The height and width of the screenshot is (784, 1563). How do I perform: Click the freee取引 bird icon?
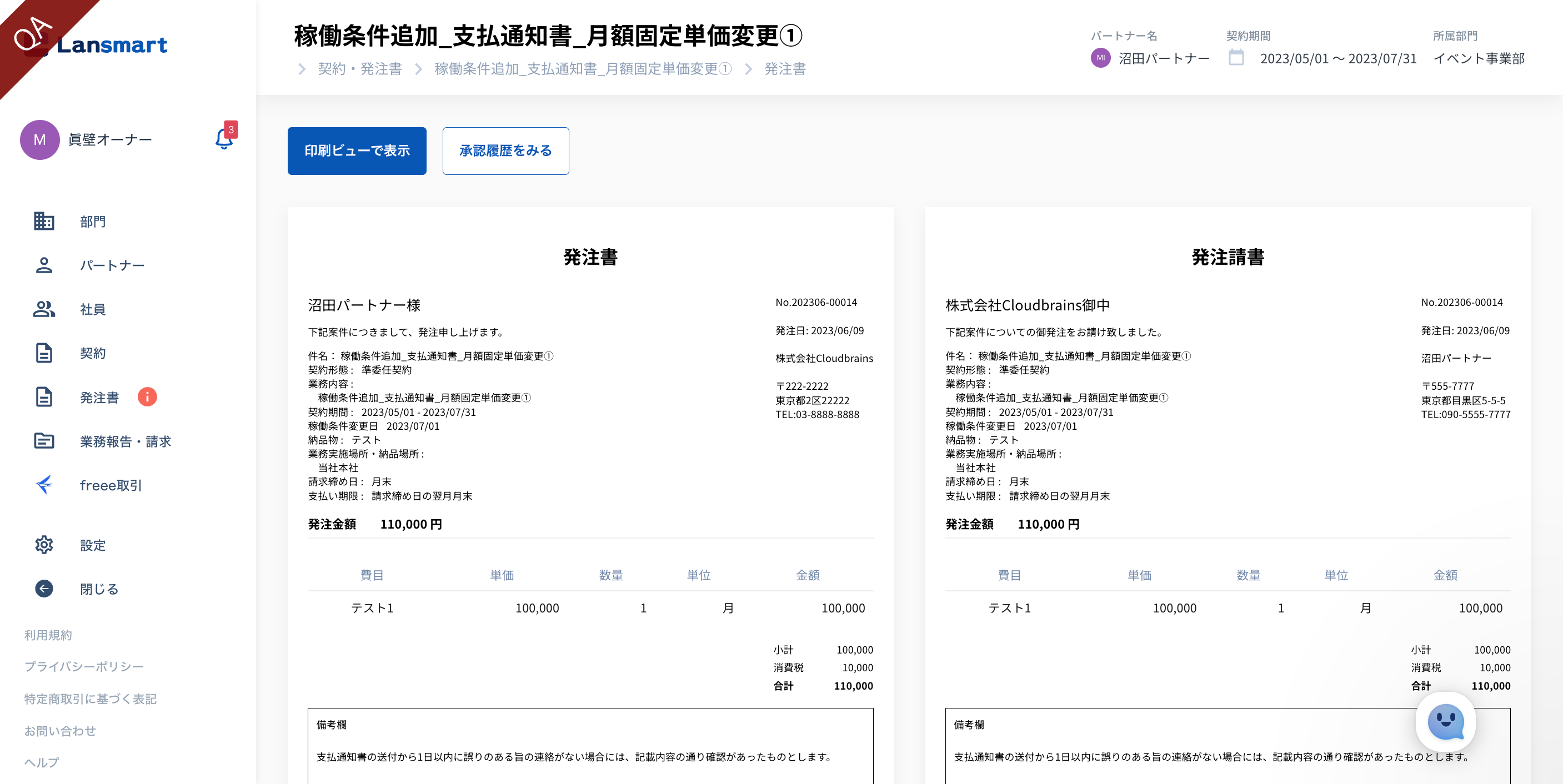(44, 485)
